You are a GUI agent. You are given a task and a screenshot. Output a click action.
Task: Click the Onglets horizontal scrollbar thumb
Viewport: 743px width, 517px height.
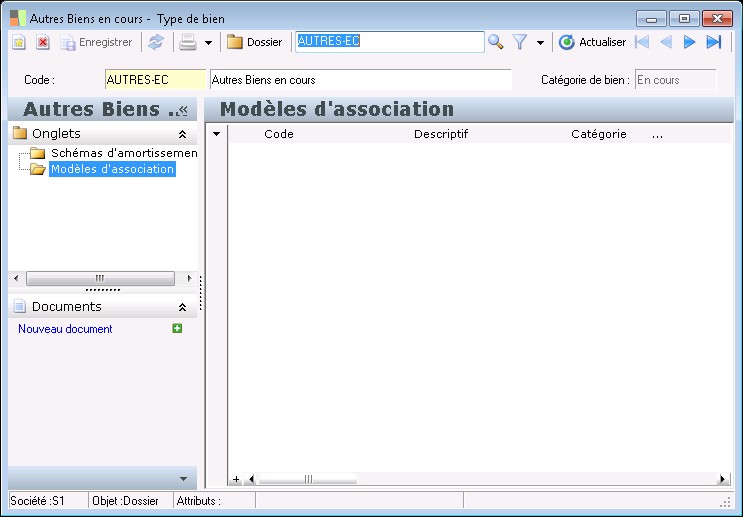pos(100,278)
